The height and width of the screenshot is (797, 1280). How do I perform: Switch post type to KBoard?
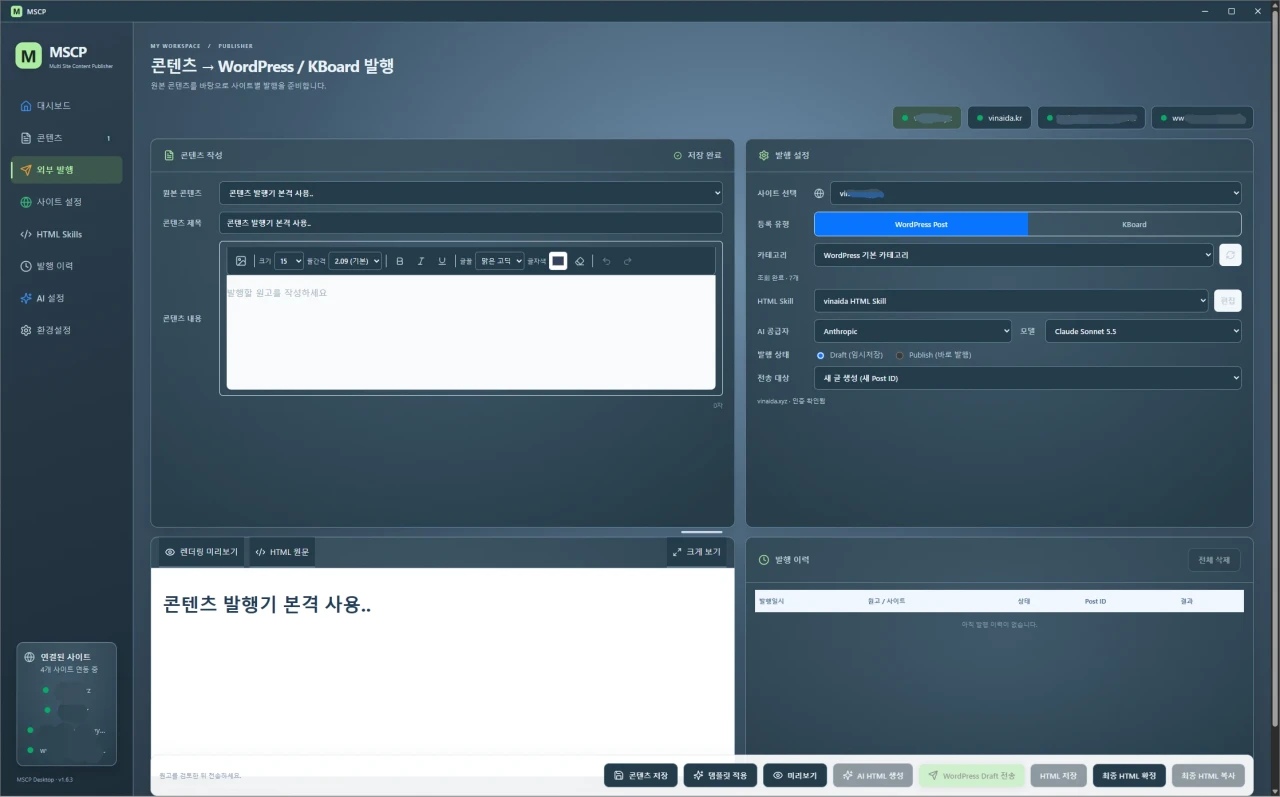1134,224
